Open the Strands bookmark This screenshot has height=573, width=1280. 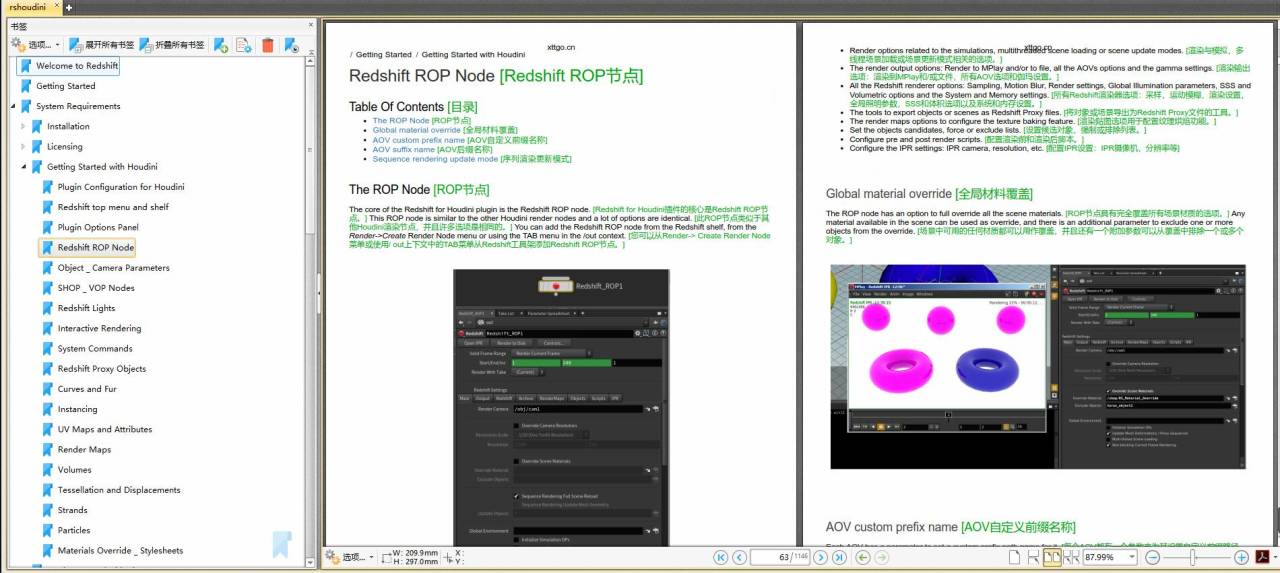pos(72,510)
